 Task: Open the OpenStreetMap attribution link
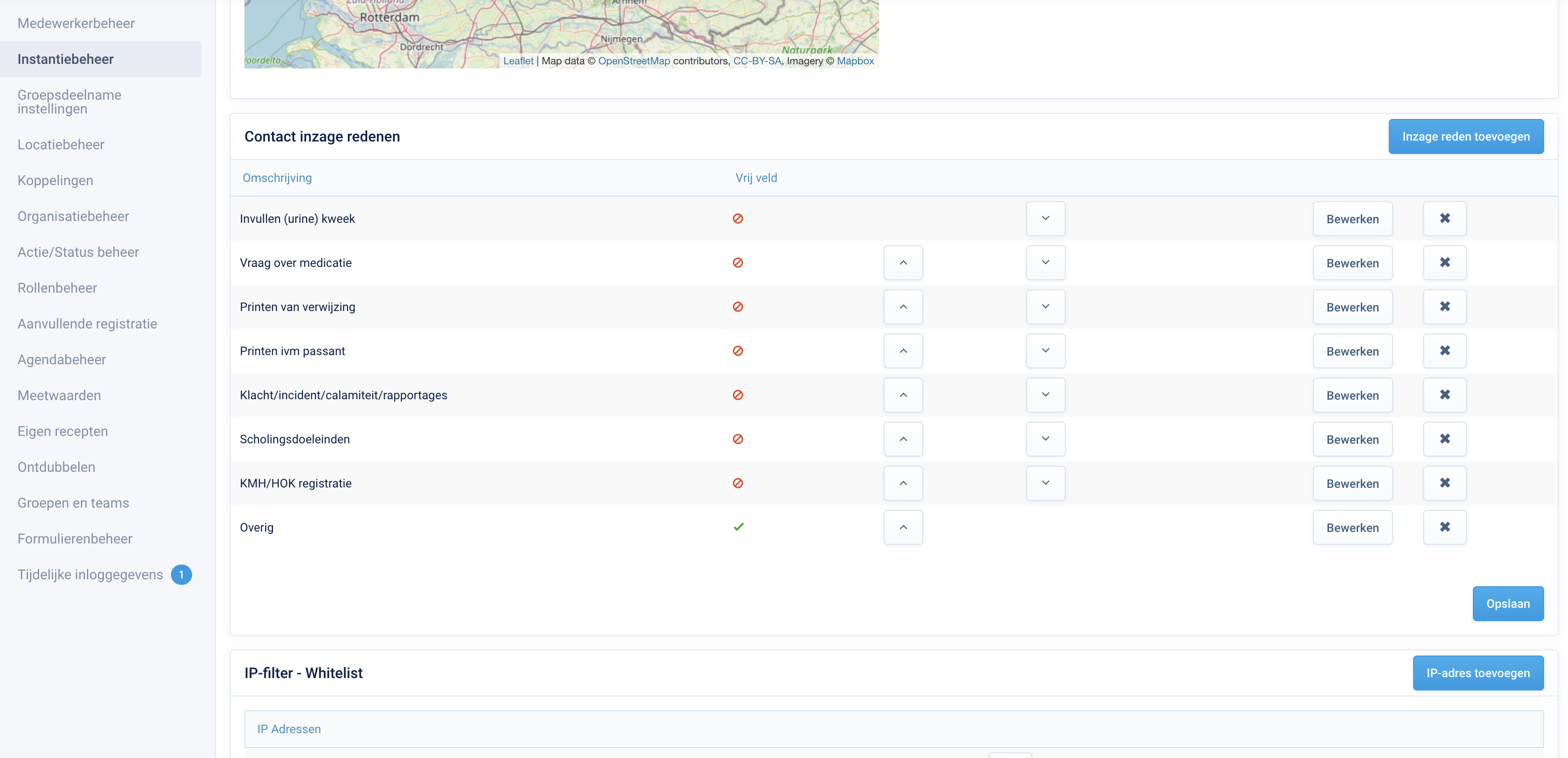click(x=634, y=61)
